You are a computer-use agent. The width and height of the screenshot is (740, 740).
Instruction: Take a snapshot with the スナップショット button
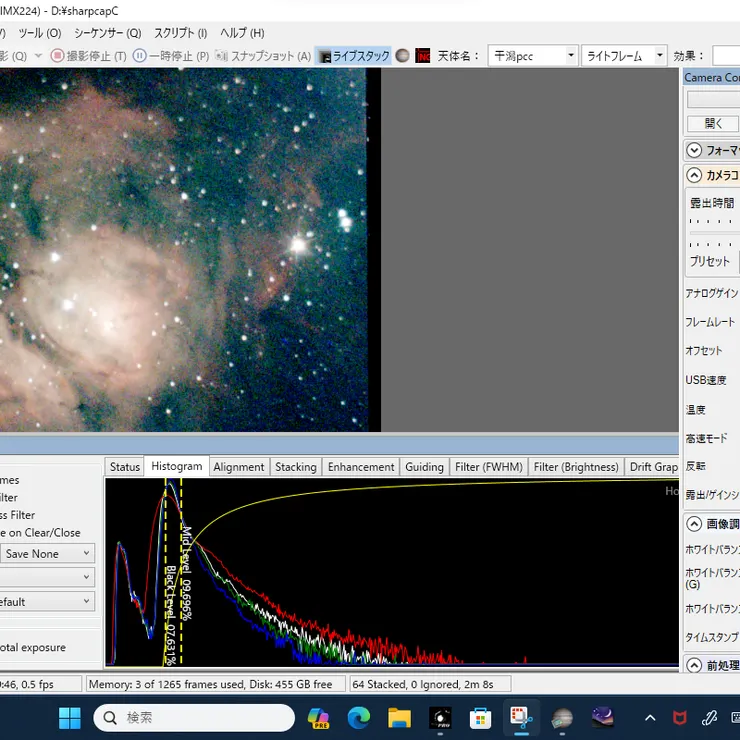tap(263, 56)
